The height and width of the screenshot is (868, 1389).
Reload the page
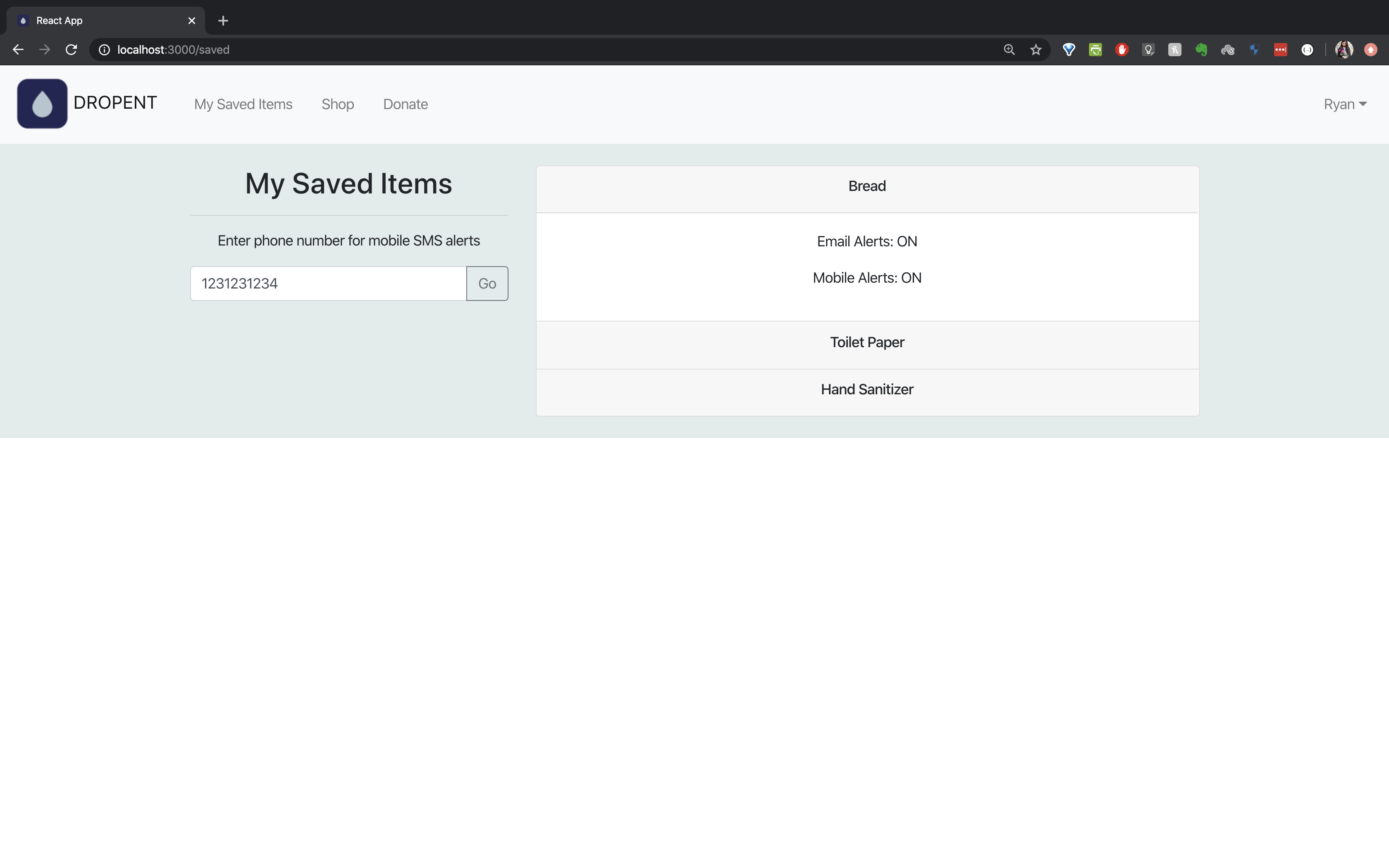point(71,50)
